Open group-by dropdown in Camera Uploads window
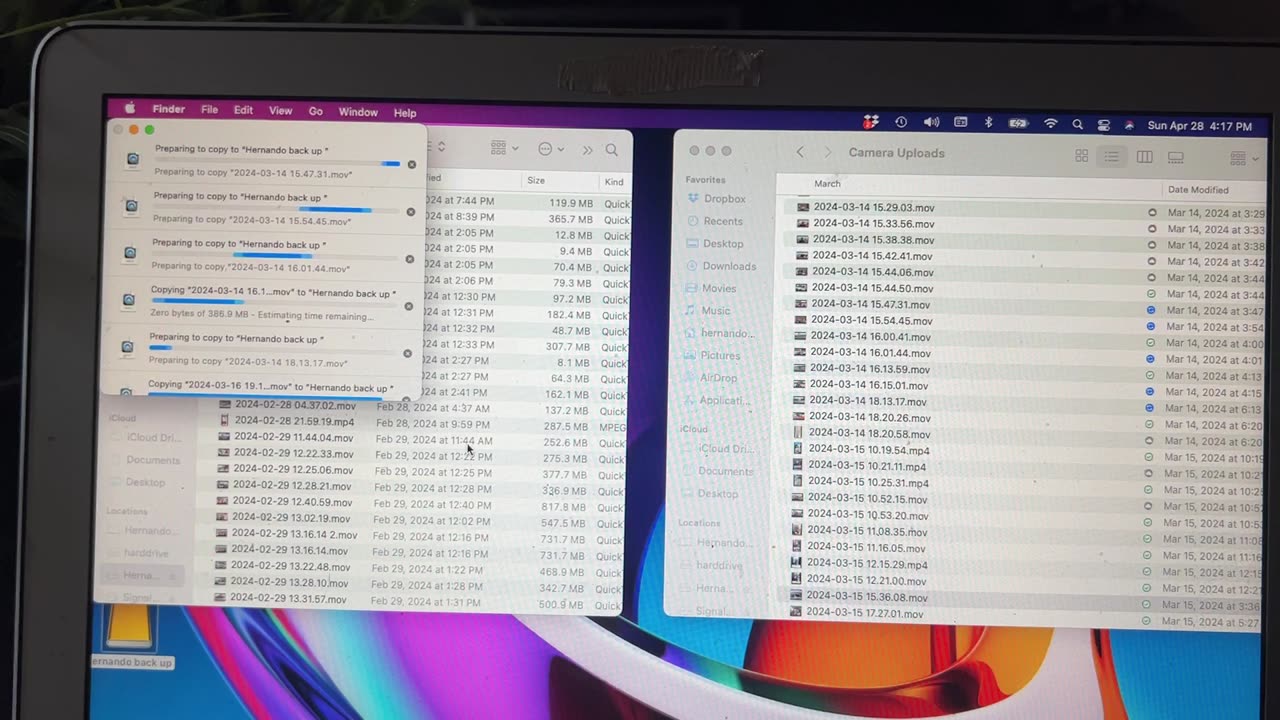1280x720 pixels. pos(1244,159)
